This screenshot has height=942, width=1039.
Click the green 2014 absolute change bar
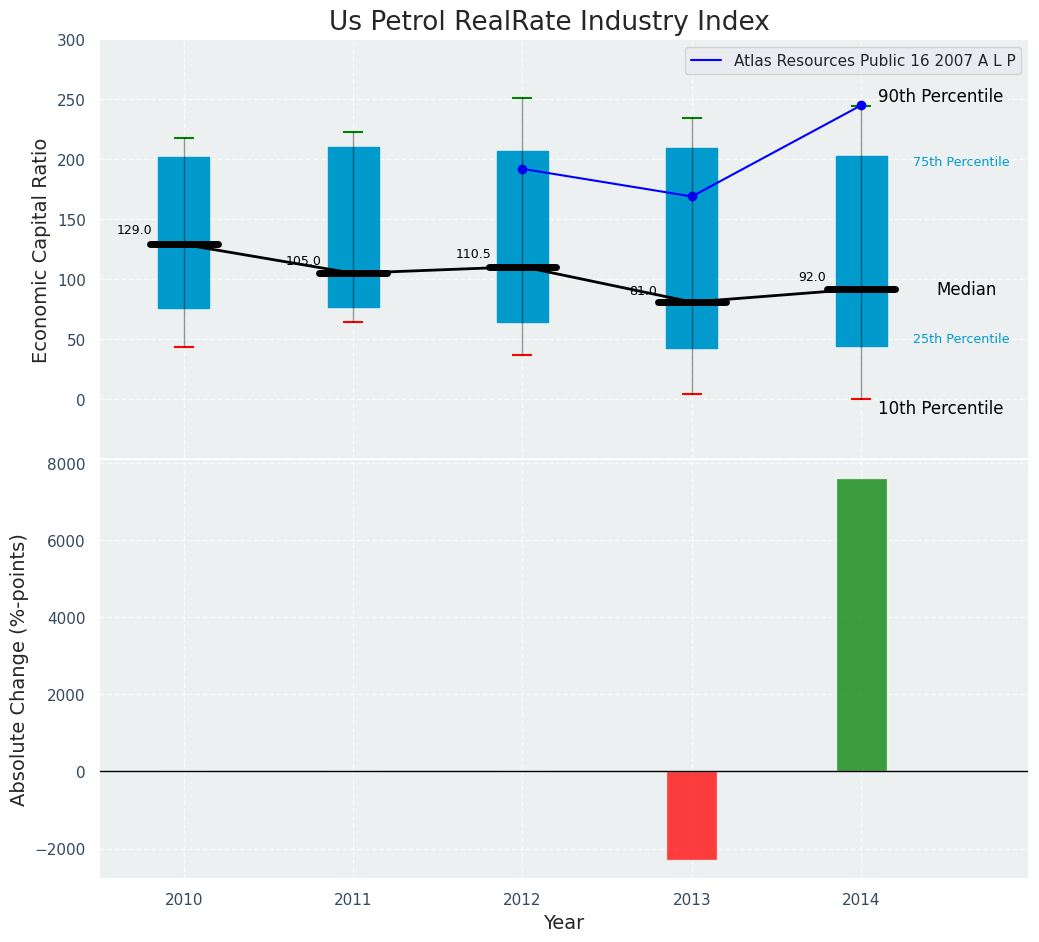(861, 625)
